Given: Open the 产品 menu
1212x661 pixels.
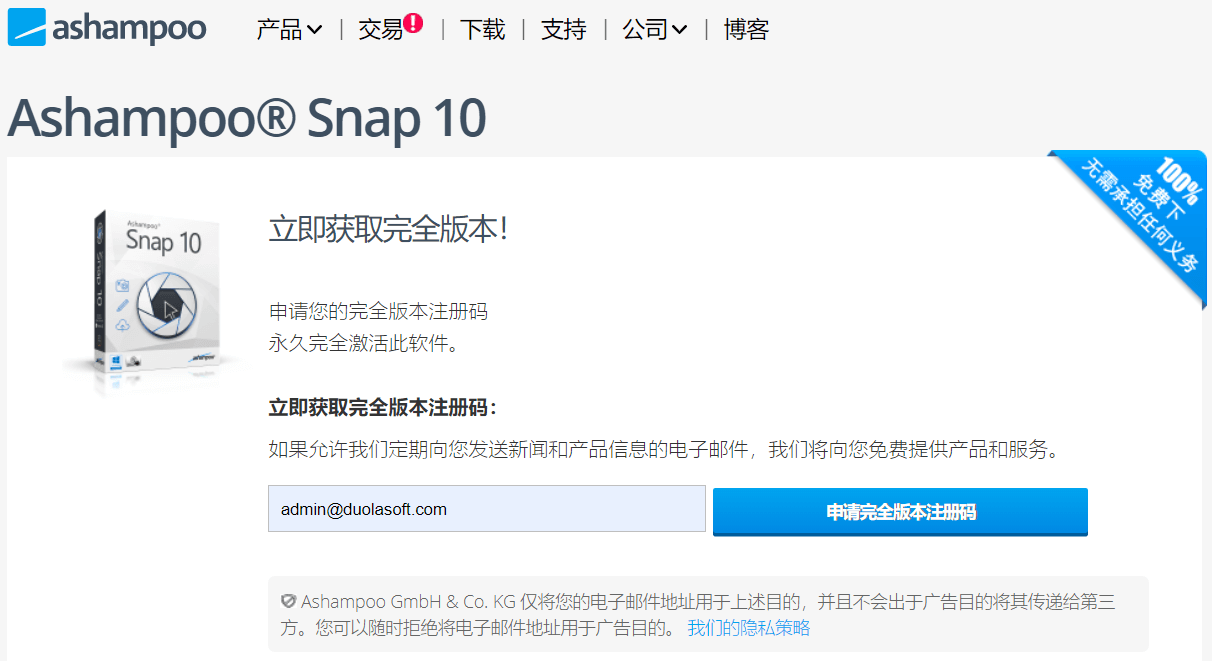Looking at the screenshot, I should point(279,30).
